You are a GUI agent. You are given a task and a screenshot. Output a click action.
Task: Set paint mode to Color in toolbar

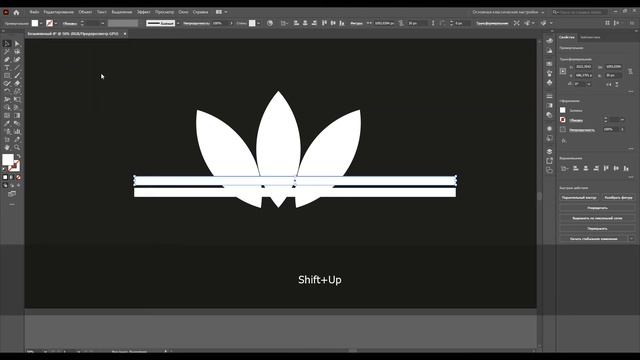(5, 177)
